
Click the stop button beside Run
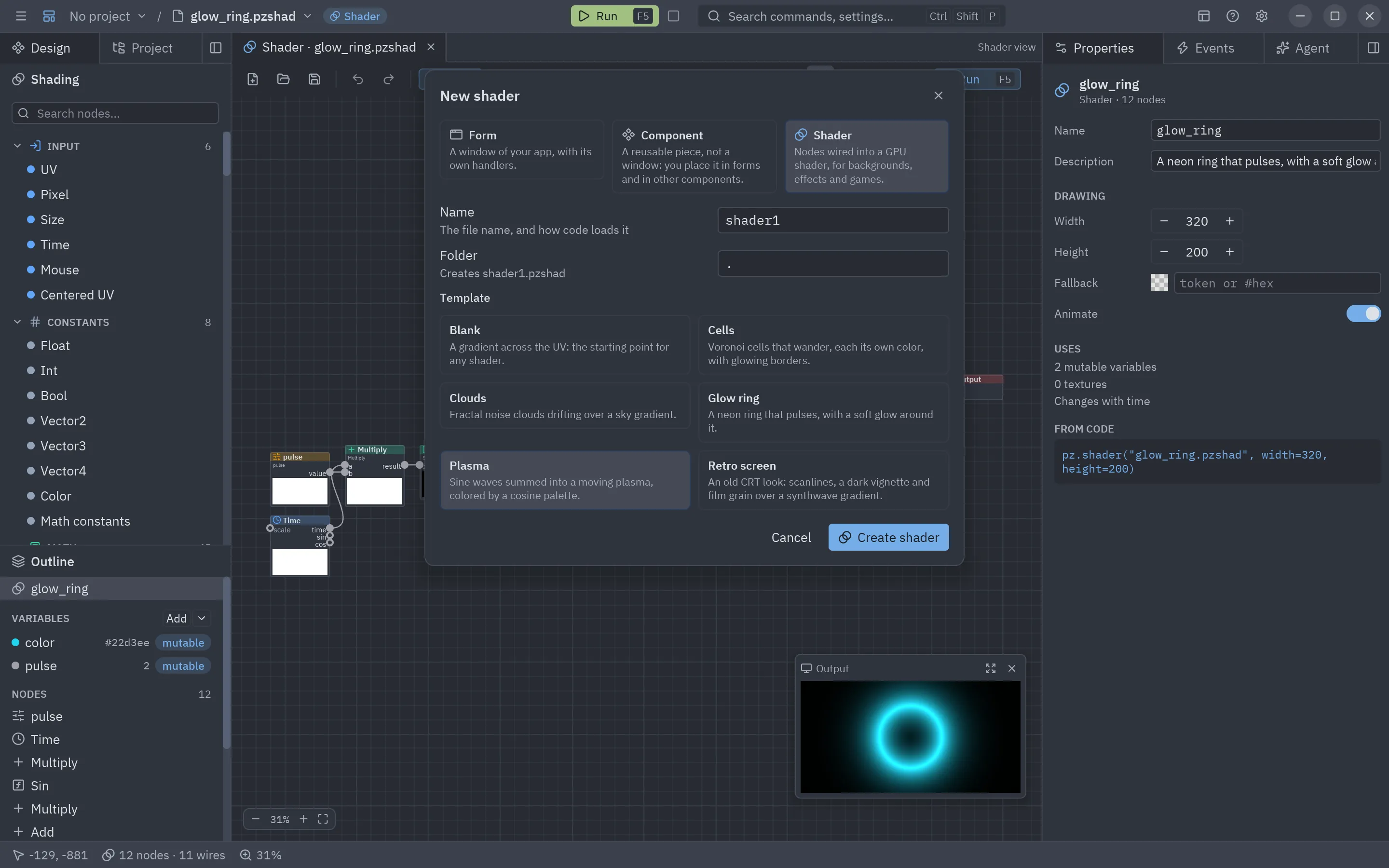click(674, 16)
